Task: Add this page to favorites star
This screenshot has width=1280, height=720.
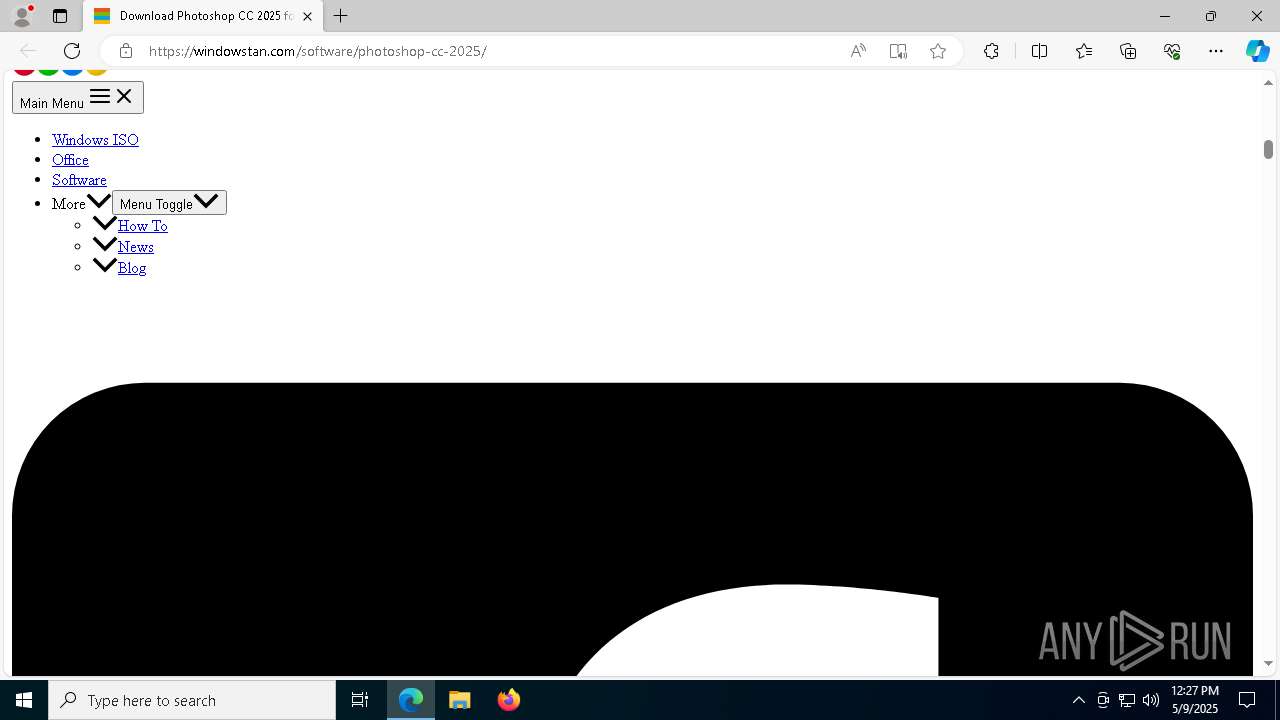Action: point(938,51)
